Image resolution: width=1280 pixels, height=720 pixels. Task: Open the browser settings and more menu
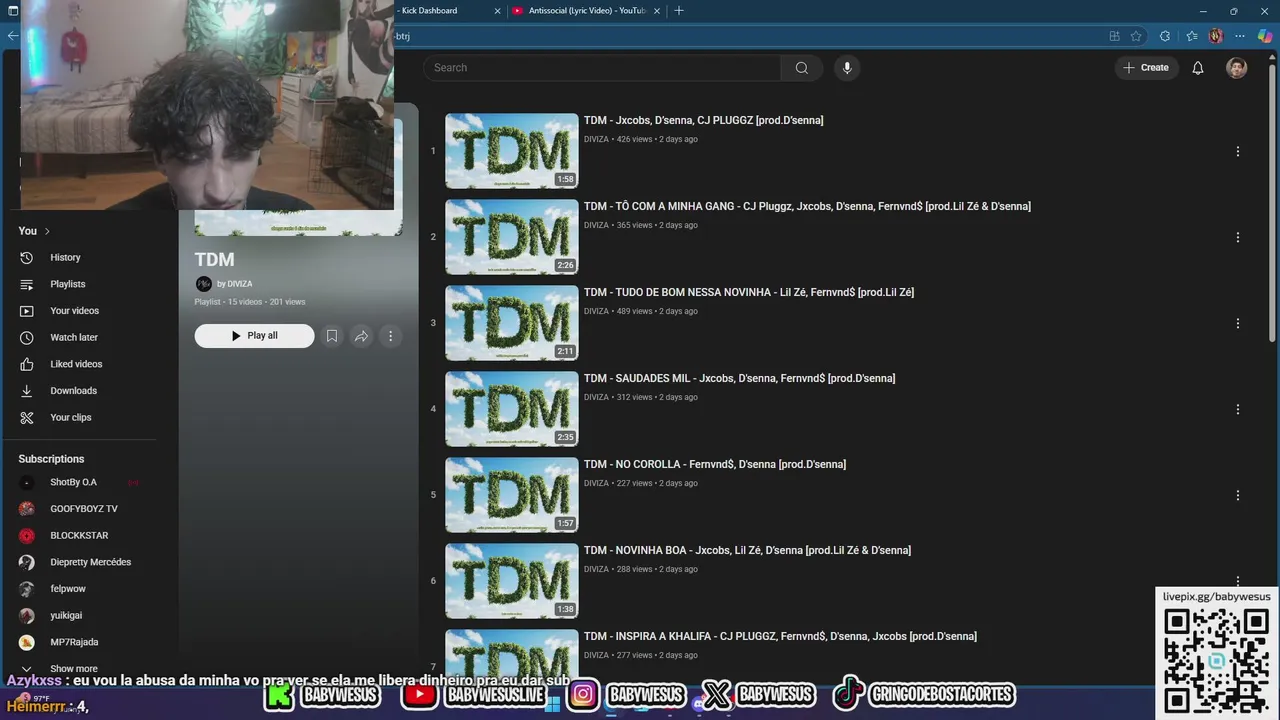(1240, 36)
